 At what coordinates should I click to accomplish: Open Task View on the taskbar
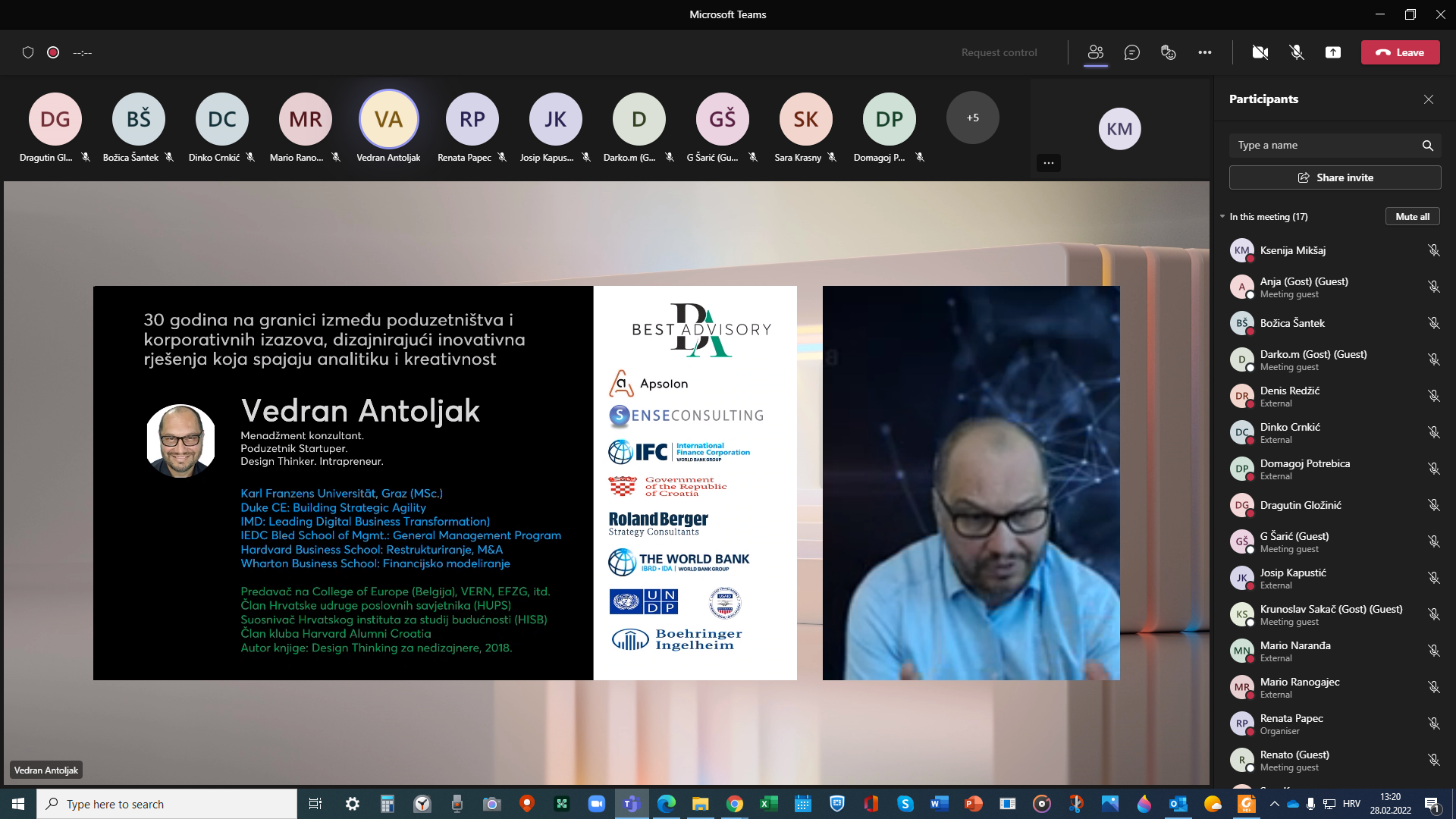(315, 804)
